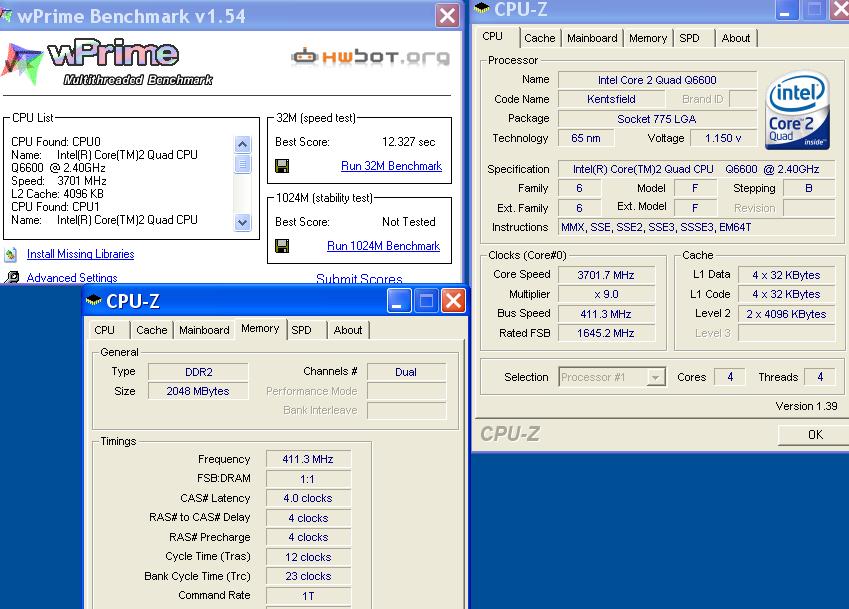Open the Processor #1 selection dropdown
Image resolution: width=849 pixels, height=609 pixels.
[x=656, y=377]
